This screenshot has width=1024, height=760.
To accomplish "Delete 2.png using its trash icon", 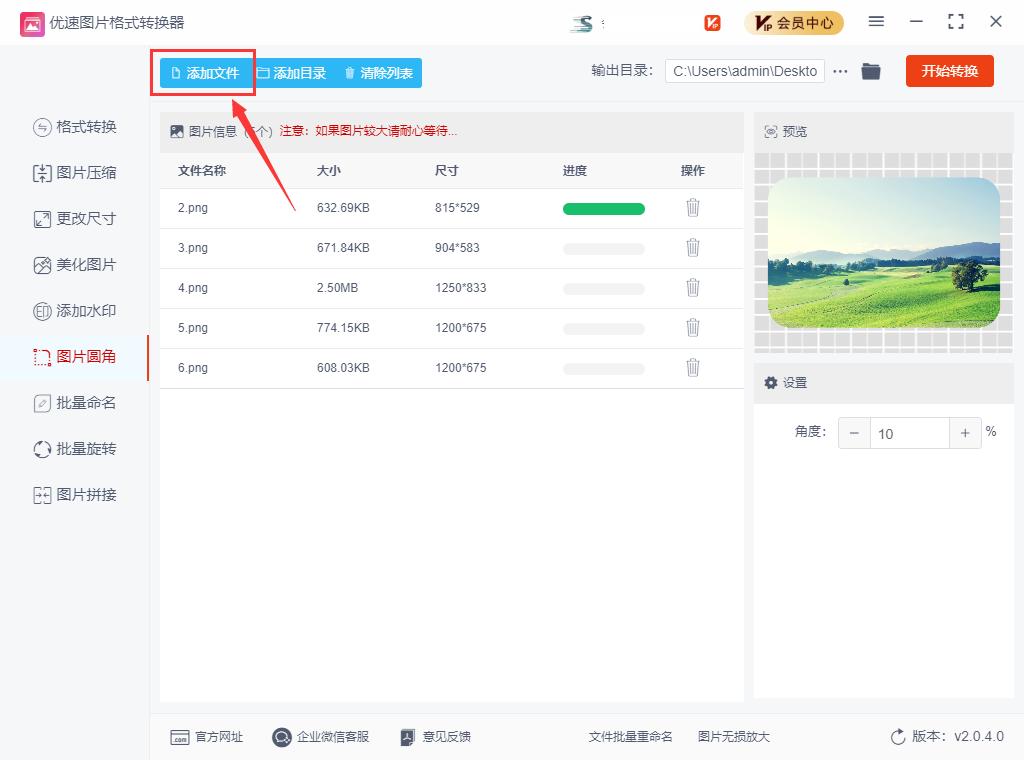I will coord(692,208).
